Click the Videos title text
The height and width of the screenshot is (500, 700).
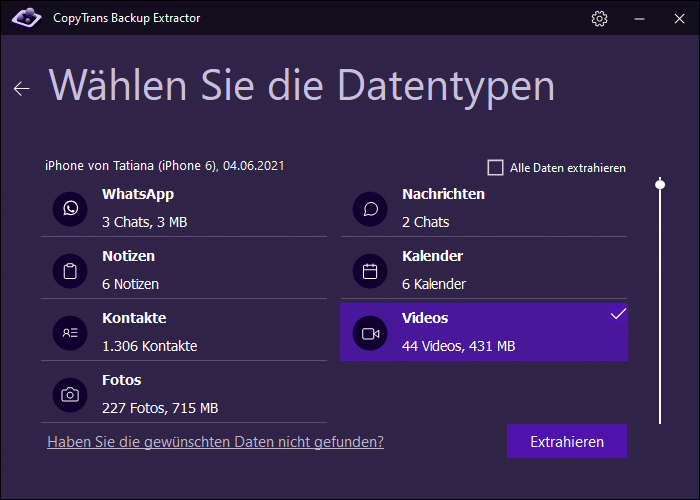tap(425, 318)
